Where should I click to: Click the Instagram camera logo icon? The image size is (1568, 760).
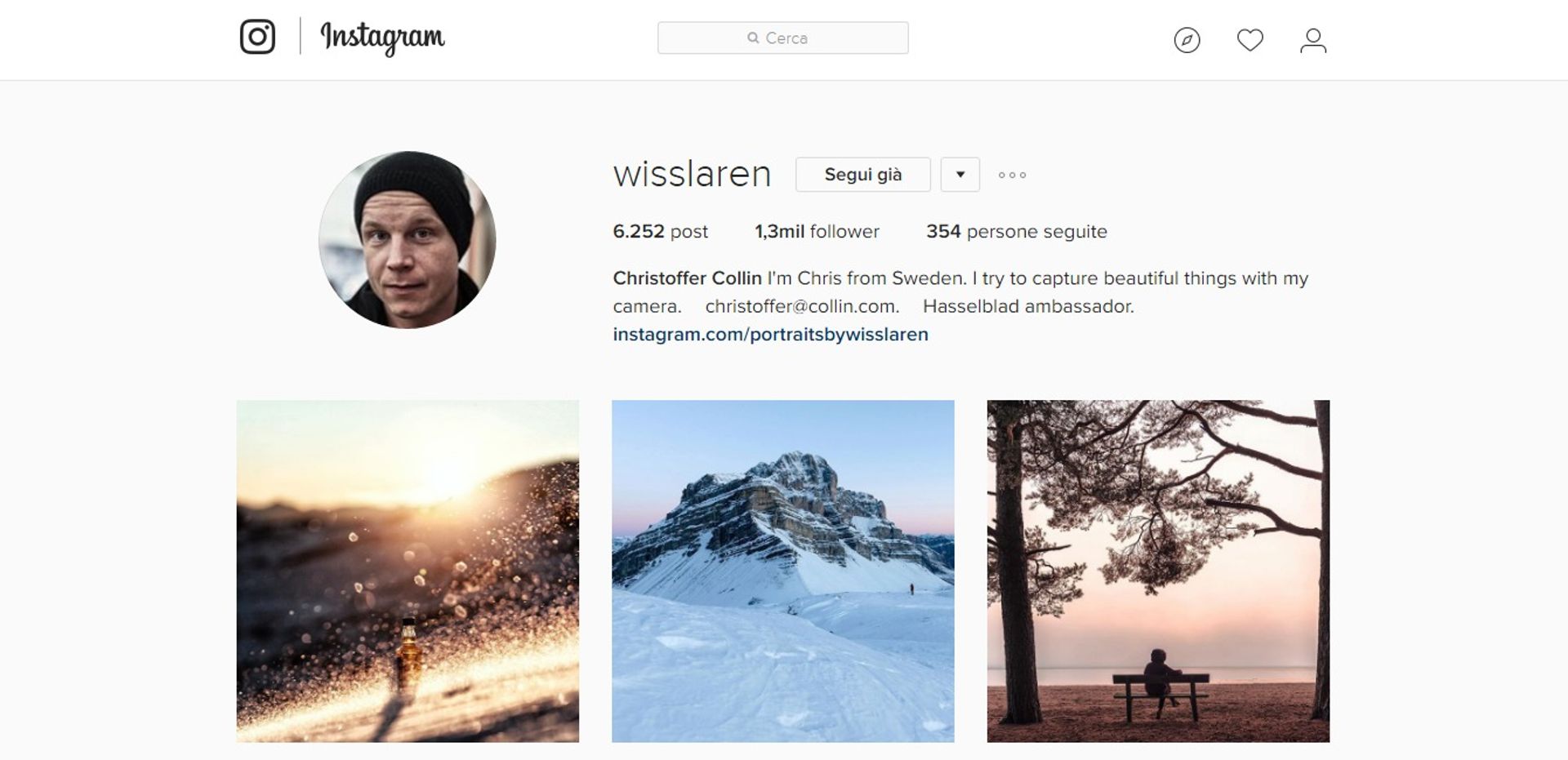[x=257, y=38]
